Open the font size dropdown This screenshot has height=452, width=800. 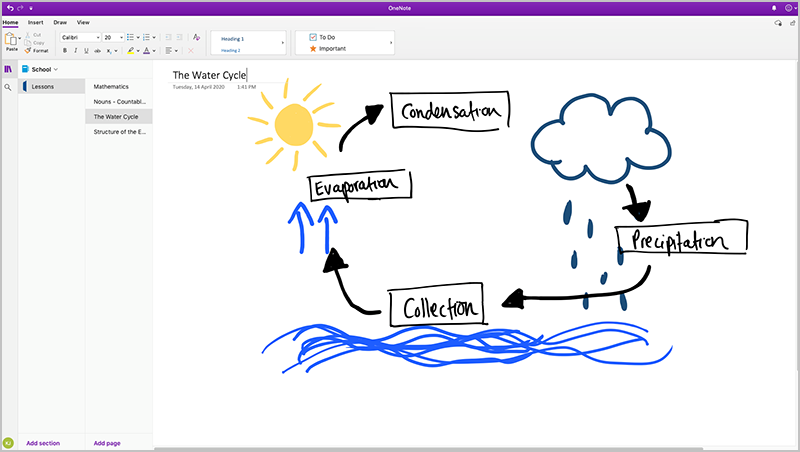(x=112, y=37)
